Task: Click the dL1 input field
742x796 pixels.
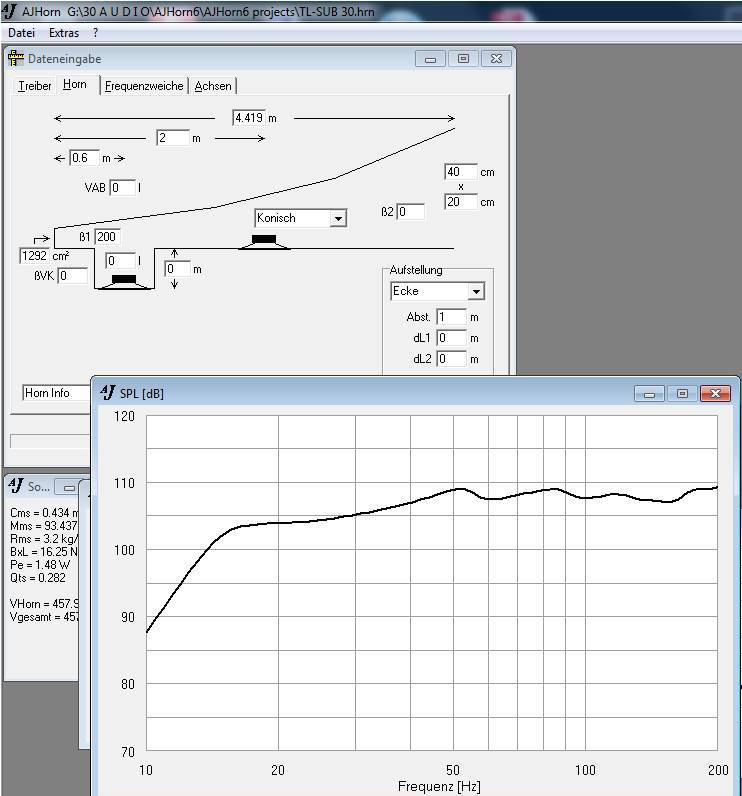Action: pos(451,338)
